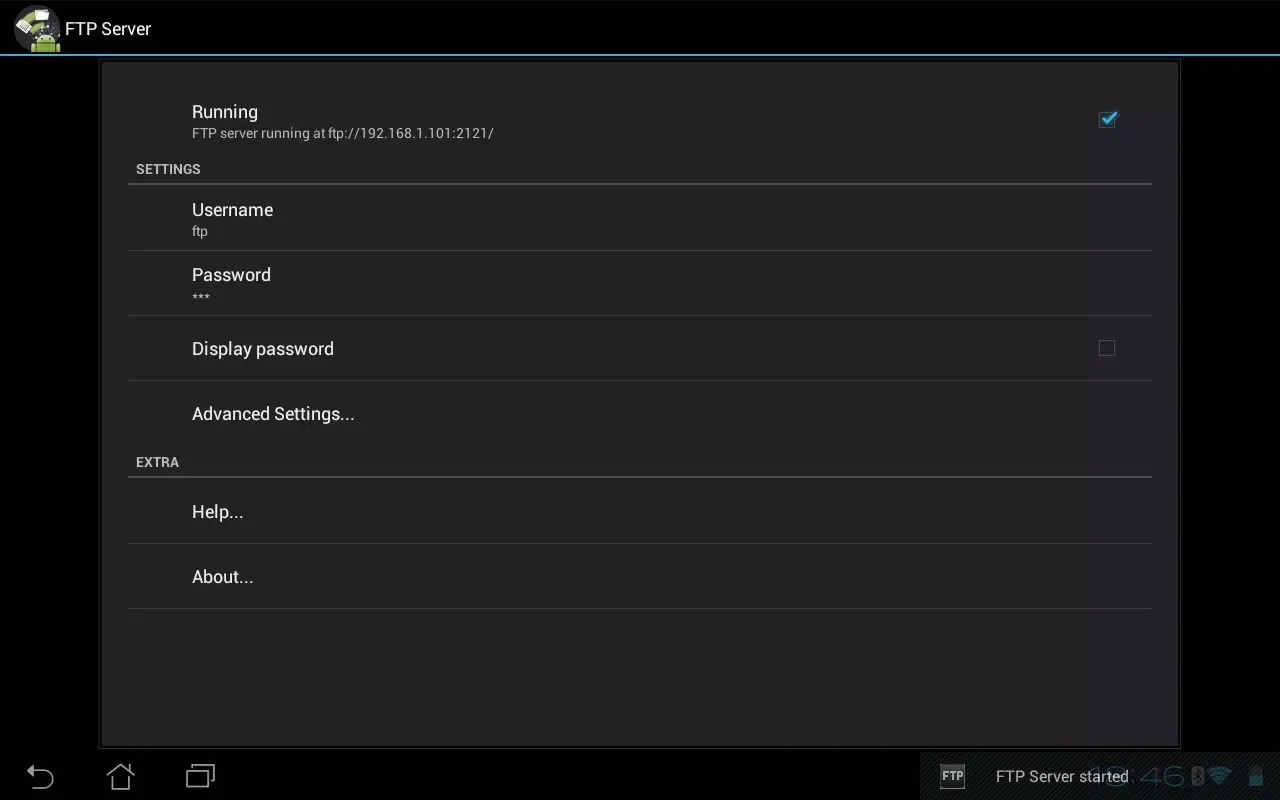The height and width of the screenshot is (800, 1280).
Task: Tap the FTP notification icon
Action: pos(952,776)
